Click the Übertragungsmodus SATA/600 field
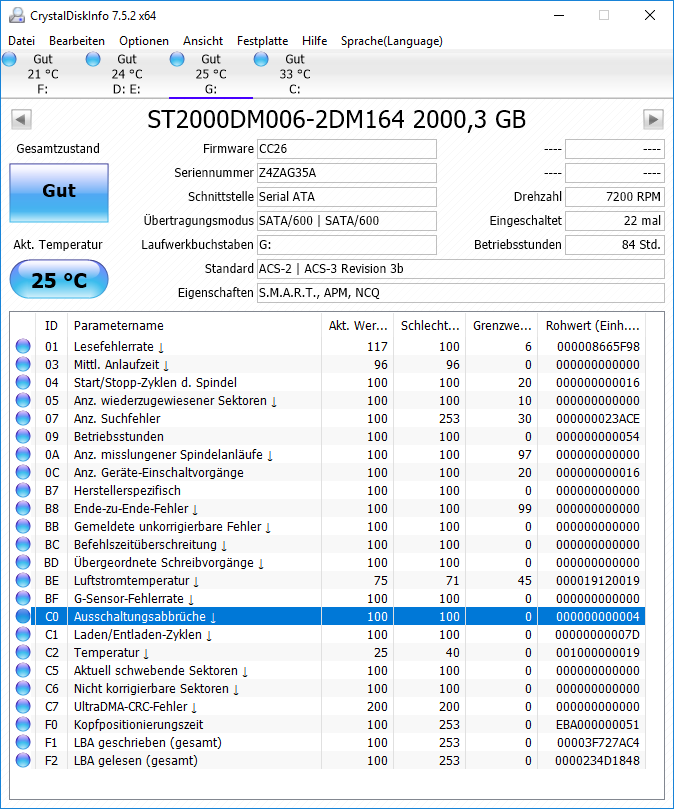The width and height of the screenshot is (674, 809). point(347,221)
